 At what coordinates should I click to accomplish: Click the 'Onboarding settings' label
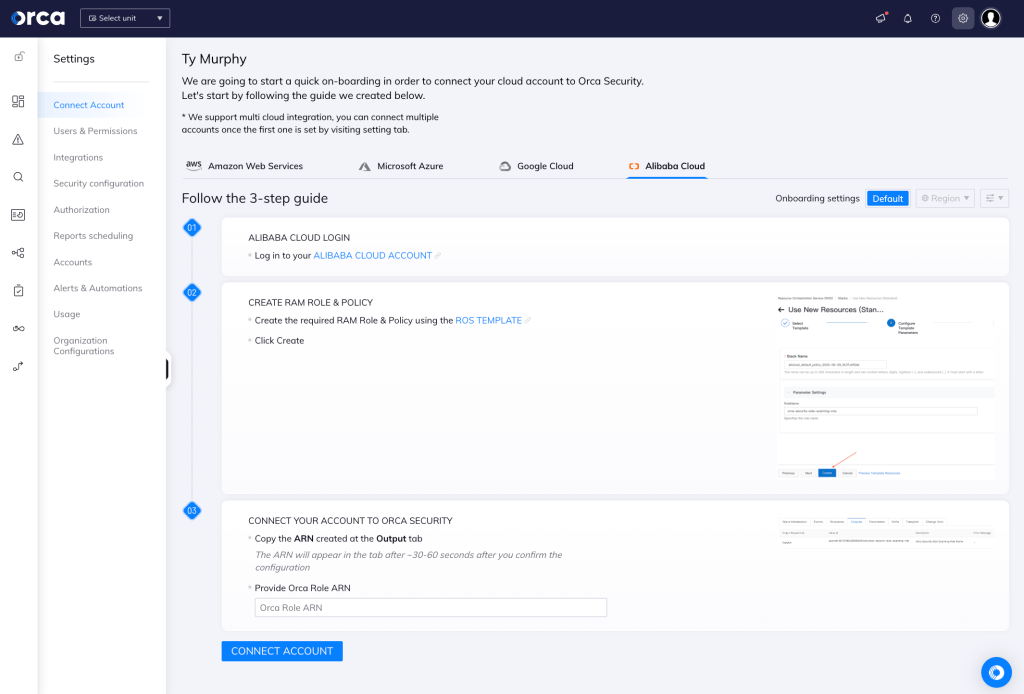(x=817, y=198)
